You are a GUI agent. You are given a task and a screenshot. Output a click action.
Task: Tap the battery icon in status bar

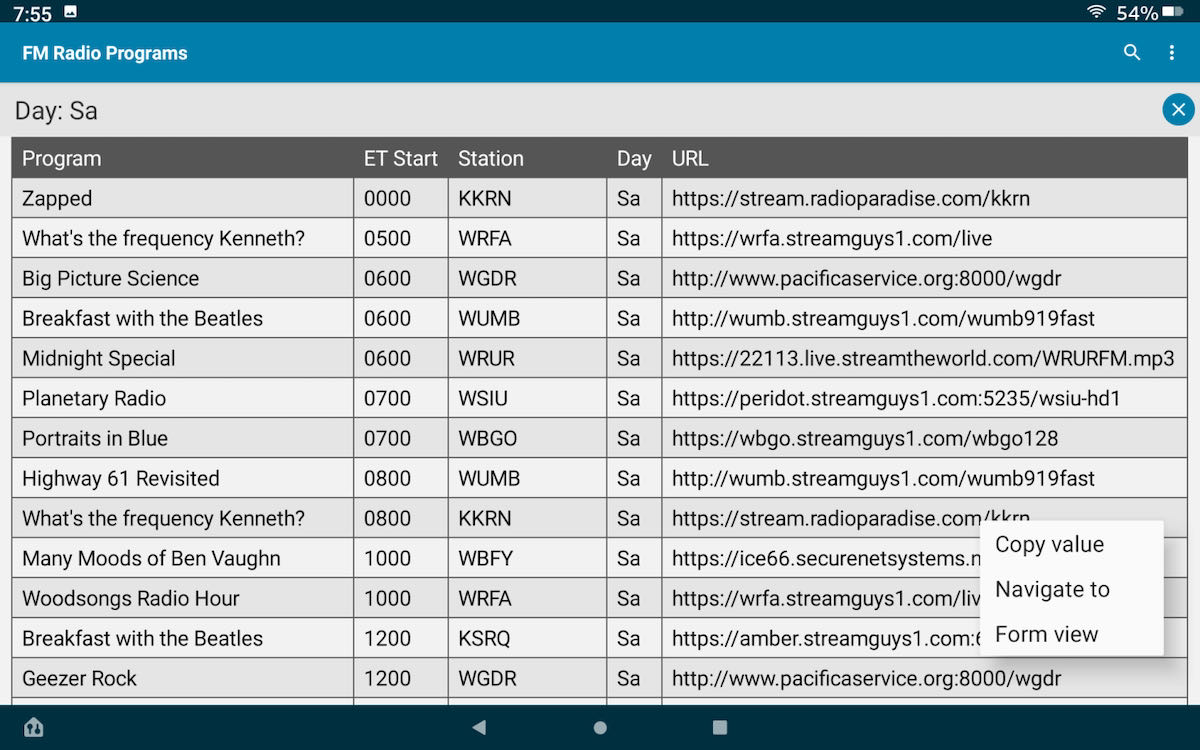[x=1173, y=12]
